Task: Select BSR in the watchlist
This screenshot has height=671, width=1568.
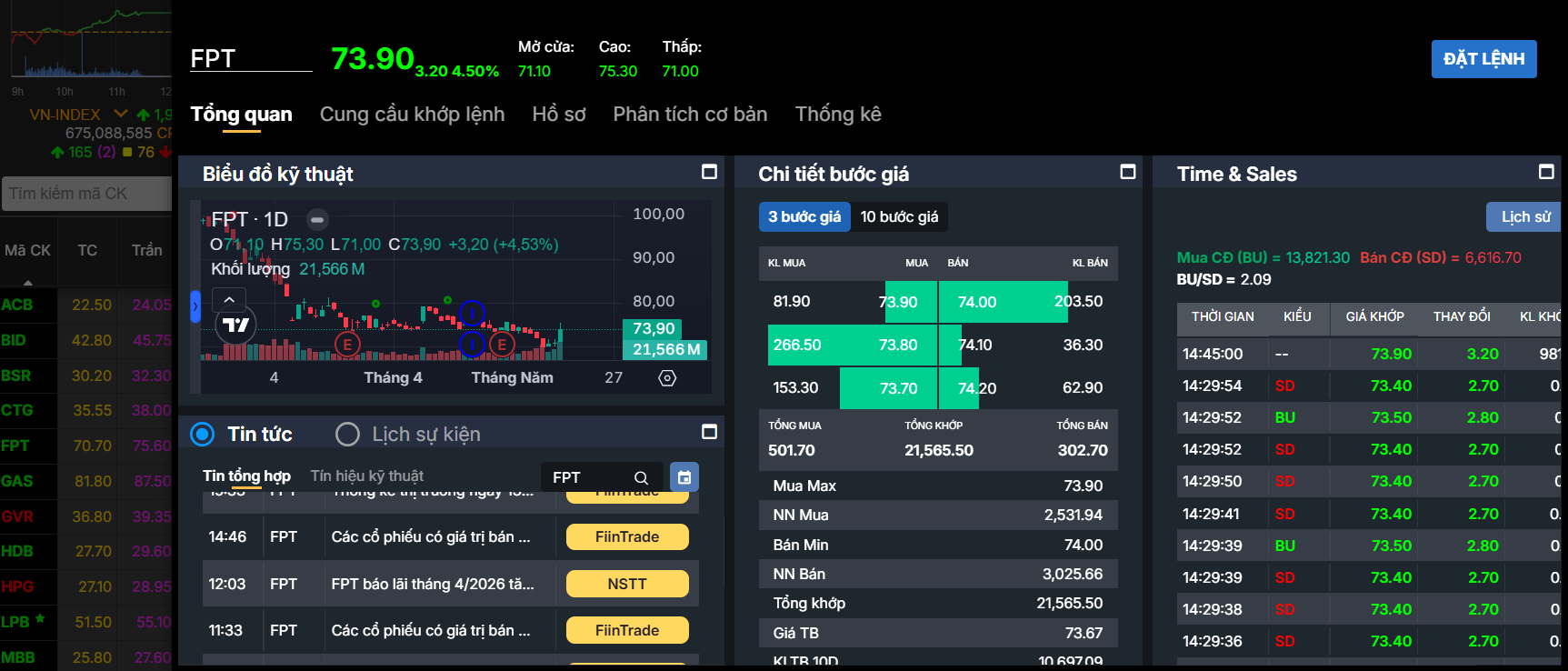Action: click(x=16, y=376)
